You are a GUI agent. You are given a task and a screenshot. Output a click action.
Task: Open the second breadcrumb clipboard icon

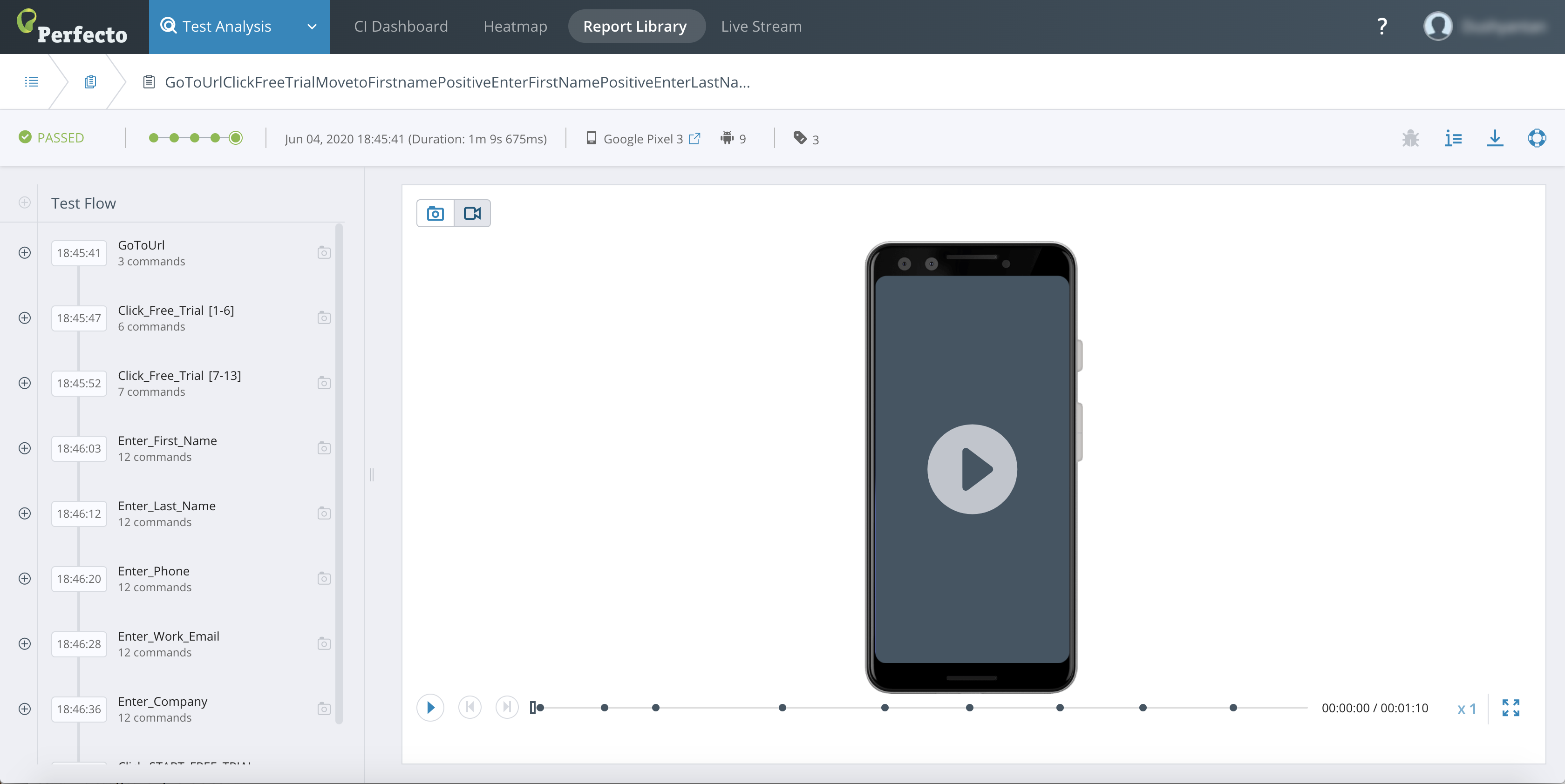coord(90,81)
